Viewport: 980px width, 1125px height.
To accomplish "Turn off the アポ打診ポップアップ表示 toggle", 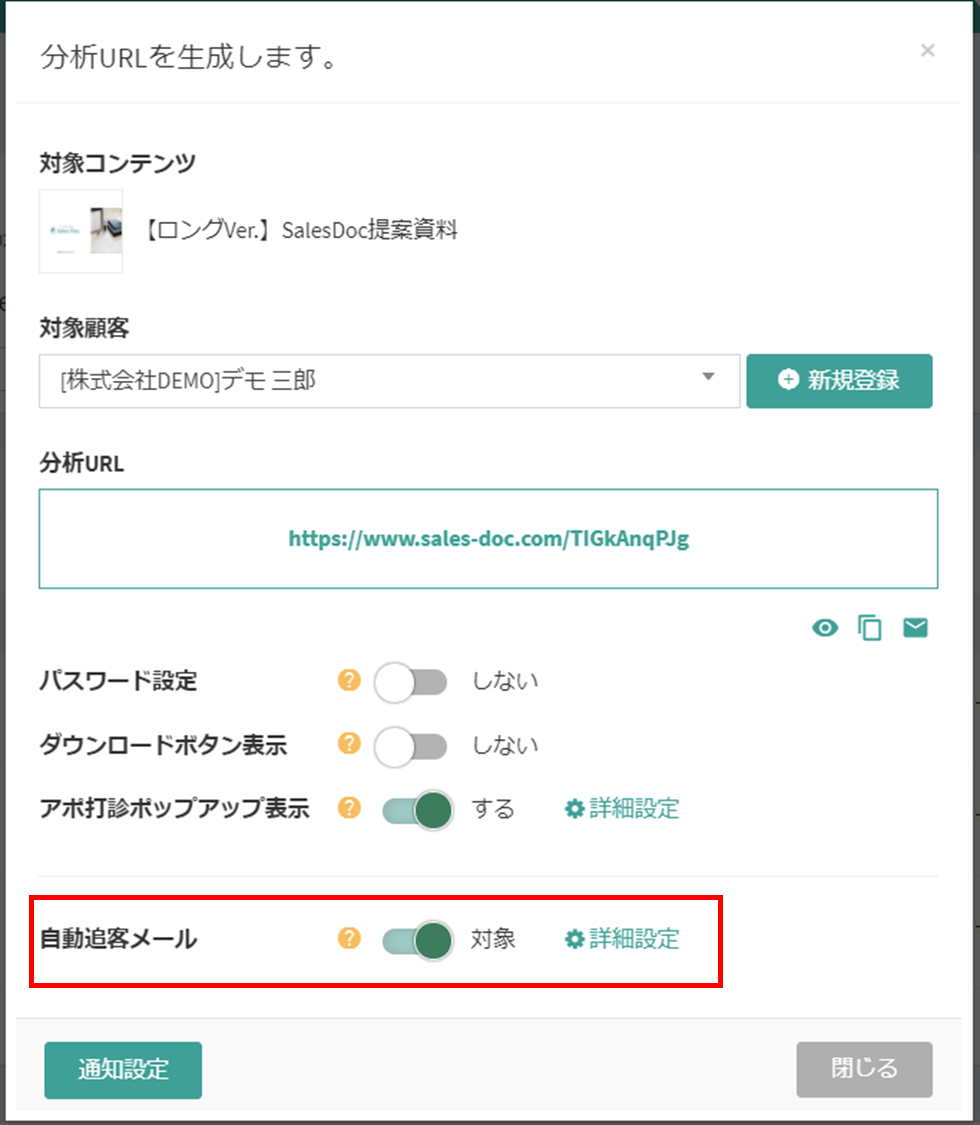I will pos(415,810).
